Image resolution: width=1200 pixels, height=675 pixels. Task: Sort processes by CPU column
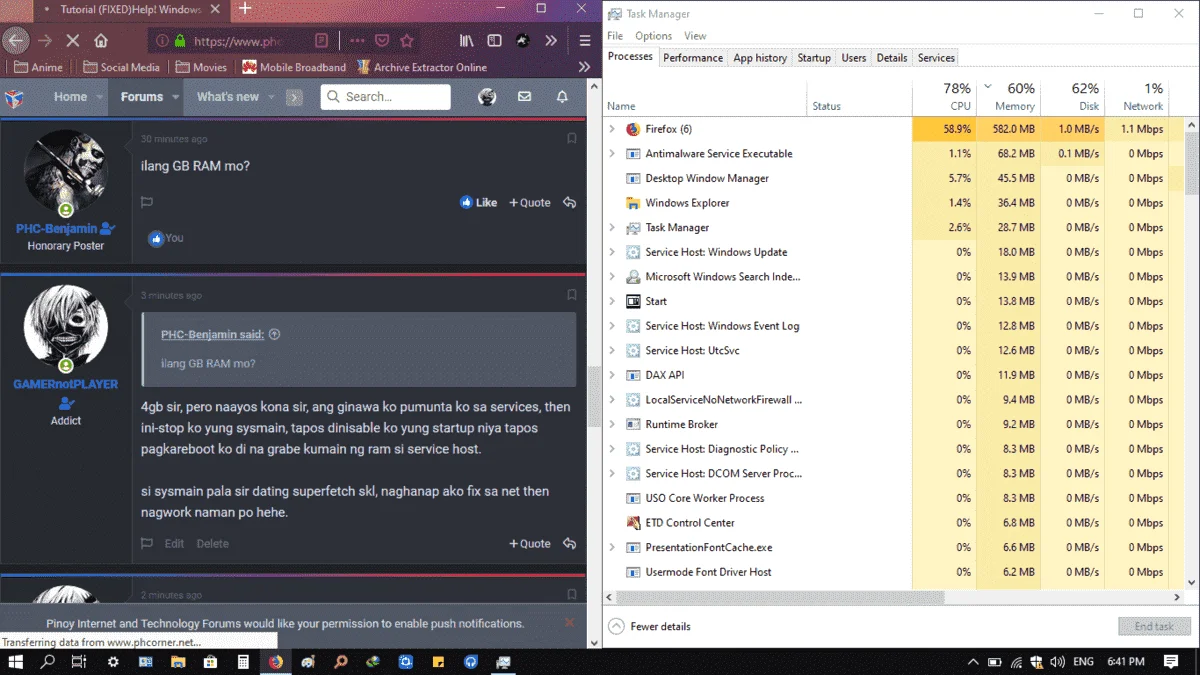point(945,96)
